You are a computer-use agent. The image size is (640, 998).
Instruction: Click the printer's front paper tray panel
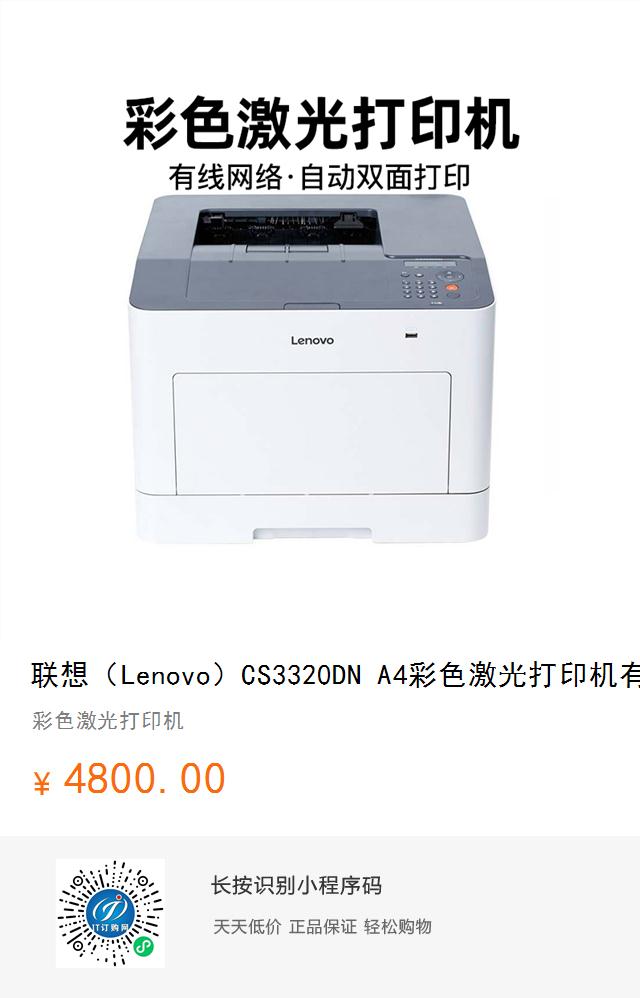pyautogui.click(x=312, y=433)
